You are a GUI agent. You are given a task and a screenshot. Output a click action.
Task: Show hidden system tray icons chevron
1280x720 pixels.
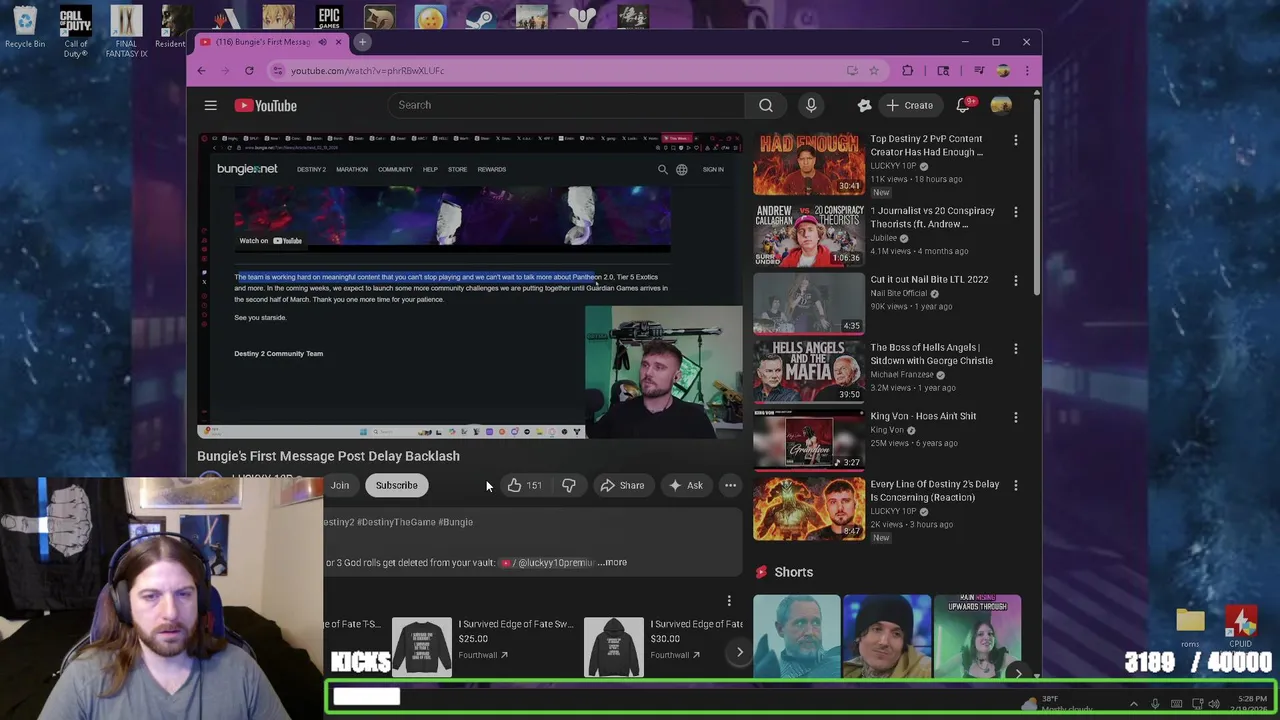pos(1133,704)
